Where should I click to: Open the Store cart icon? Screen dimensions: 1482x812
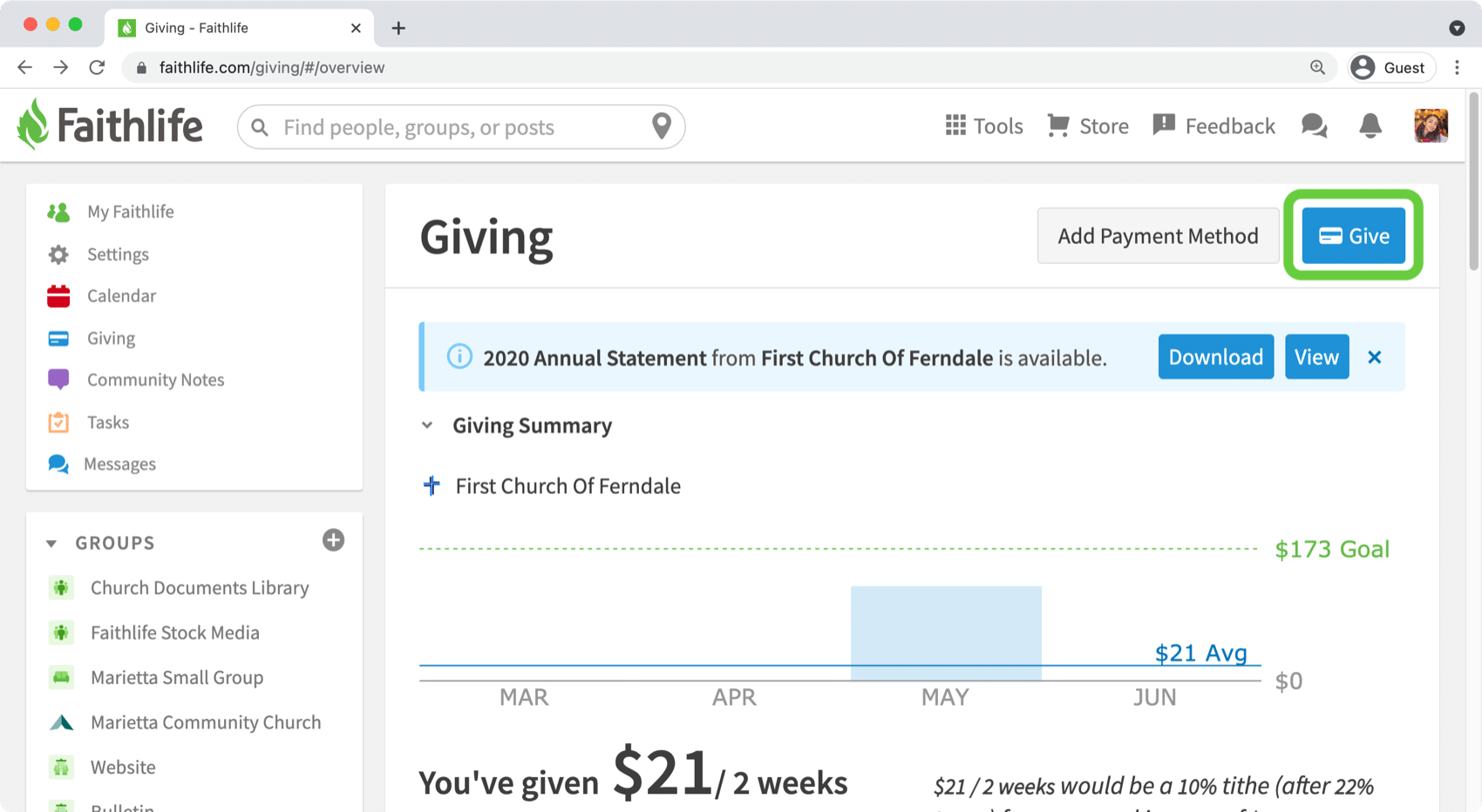[1058, 125]
